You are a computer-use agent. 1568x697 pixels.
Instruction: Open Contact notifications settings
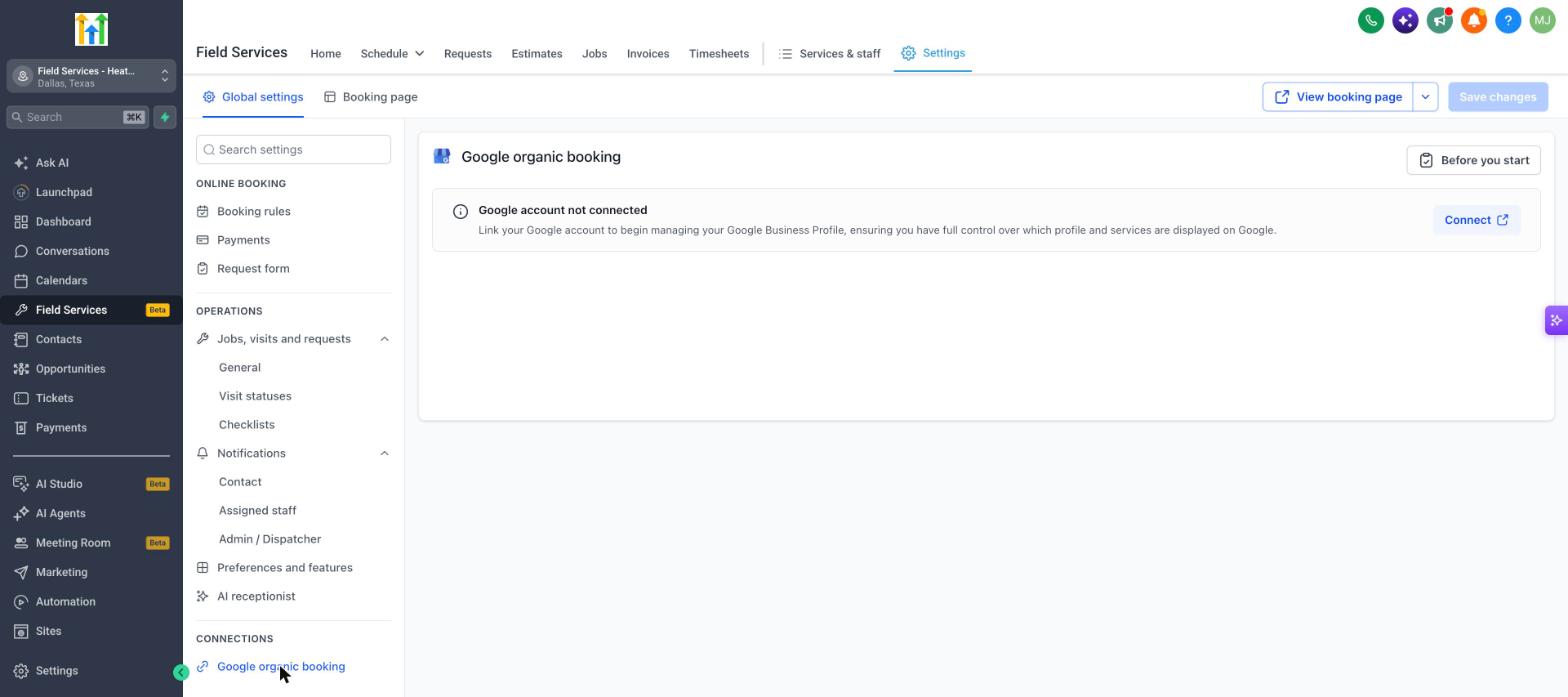click(x=240, y=482)
